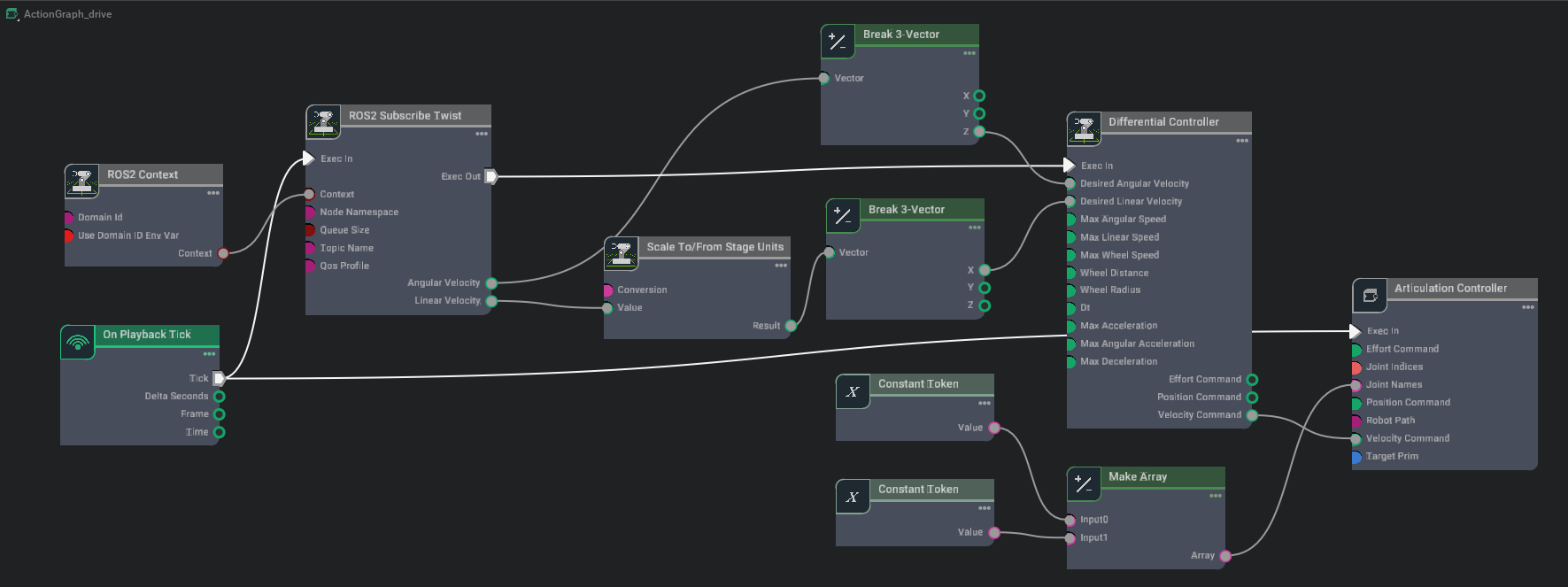Screen dimensions: 1568x587
Task: Click the Conversion input port on Scale node
Action: (608, 290)
